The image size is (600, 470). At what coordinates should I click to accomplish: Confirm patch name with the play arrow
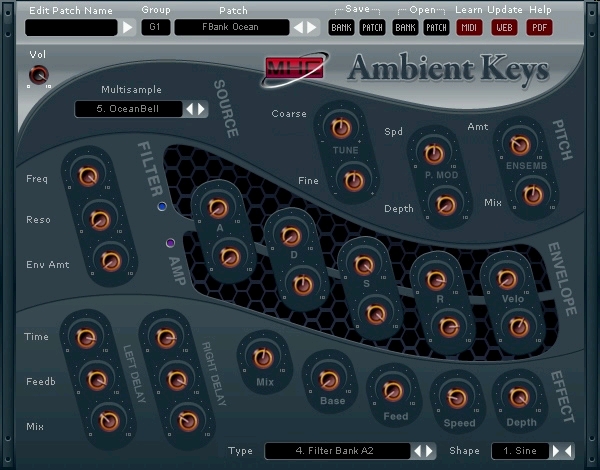(x=127, y=27)
